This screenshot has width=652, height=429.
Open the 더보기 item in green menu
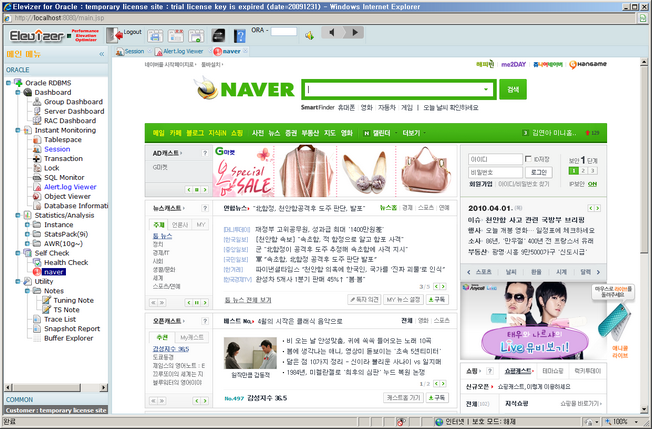411,133
